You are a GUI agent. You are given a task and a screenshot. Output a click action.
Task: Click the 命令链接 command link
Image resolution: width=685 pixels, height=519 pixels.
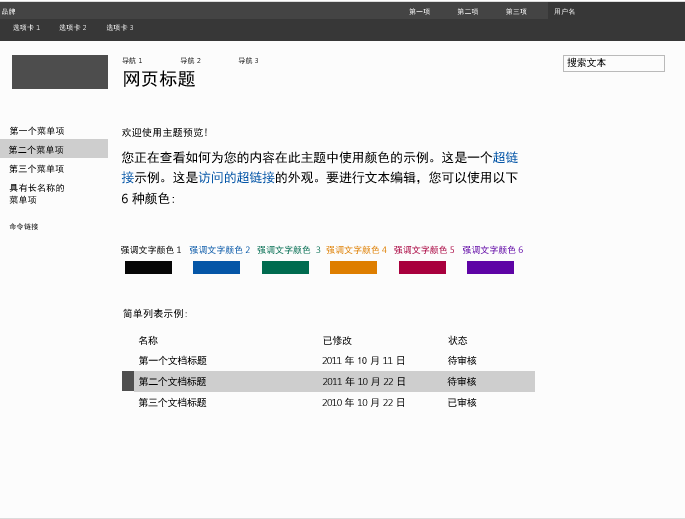tap(24, 227)
